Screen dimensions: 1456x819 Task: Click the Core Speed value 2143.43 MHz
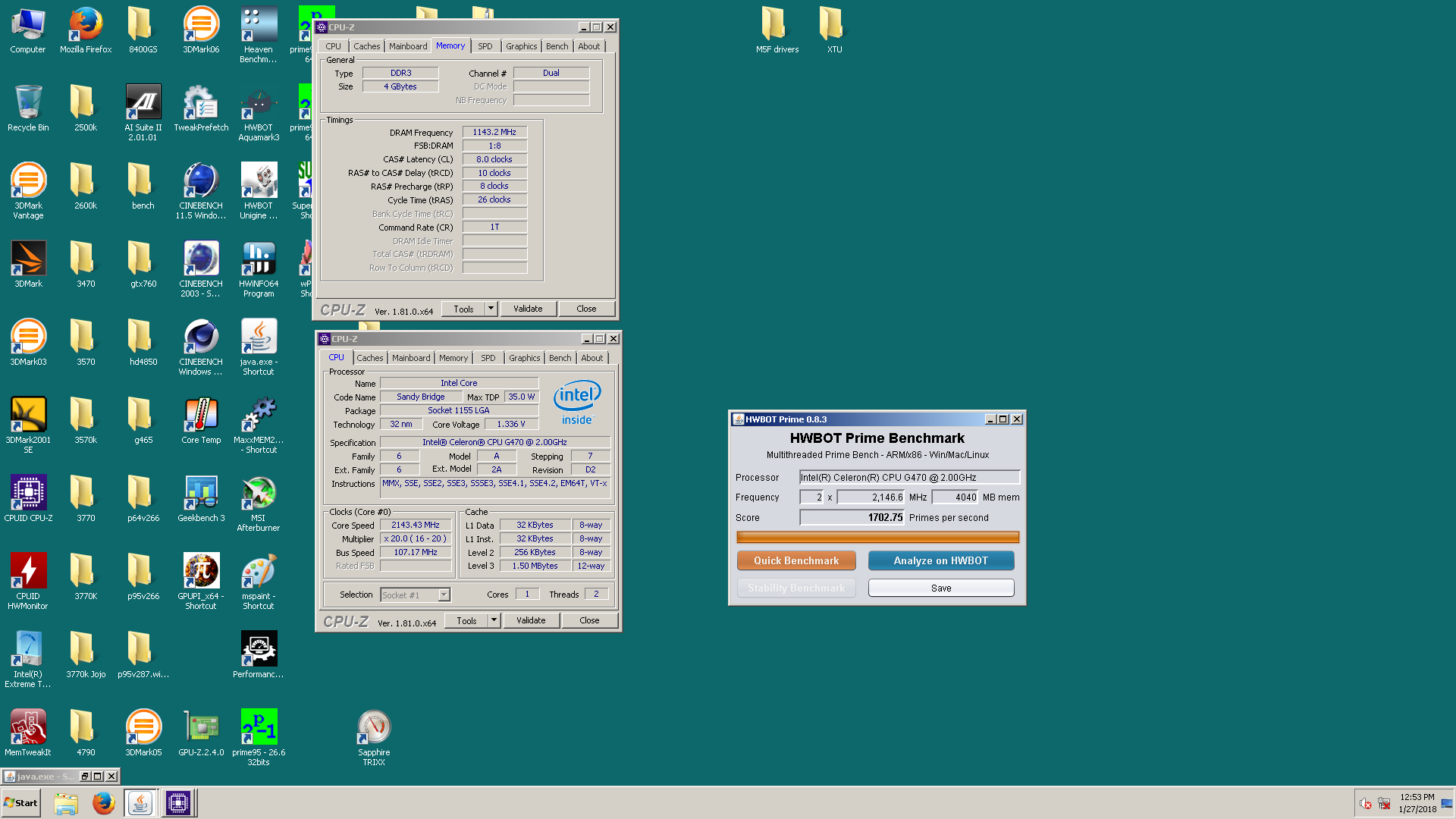(416, 525)
